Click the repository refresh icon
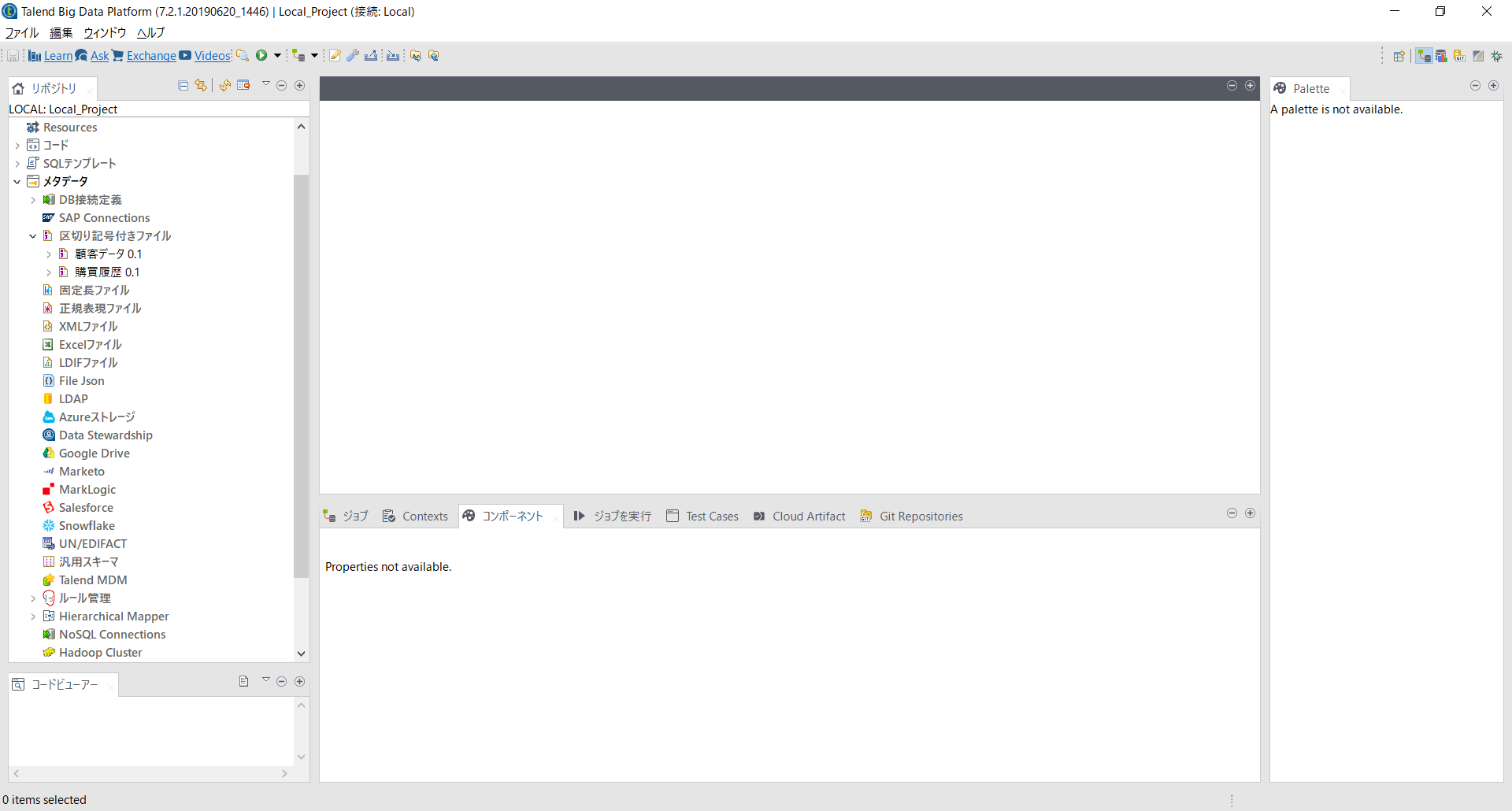1512x811 pixels. click(x=225, y=86)
